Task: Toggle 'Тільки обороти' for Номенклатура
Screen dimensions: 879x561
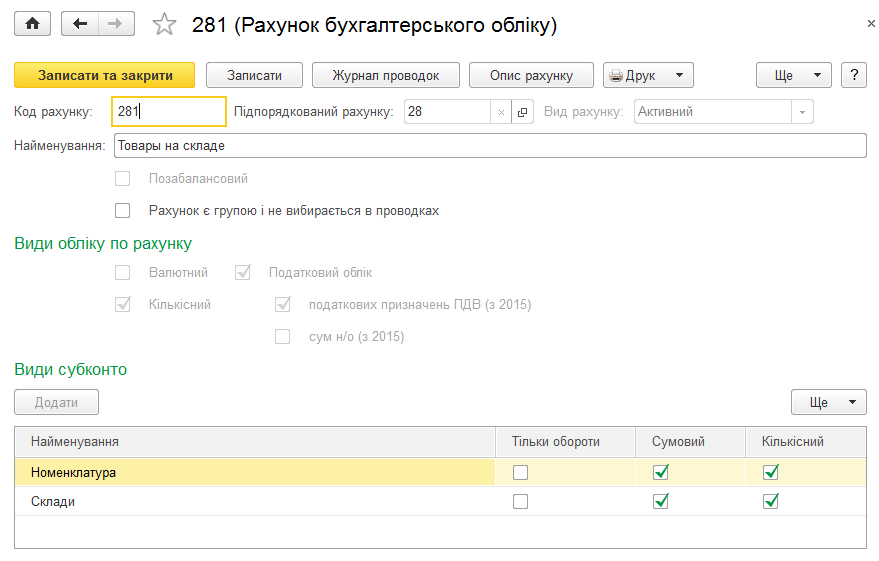Action: tap(520, 472)
